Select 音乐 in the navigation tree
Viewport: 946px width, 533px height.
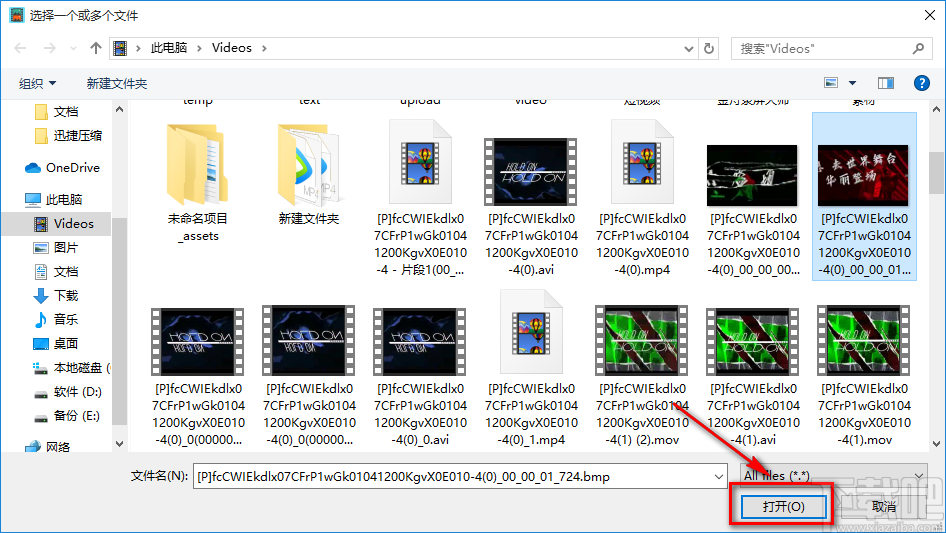[x=56, y=319]
